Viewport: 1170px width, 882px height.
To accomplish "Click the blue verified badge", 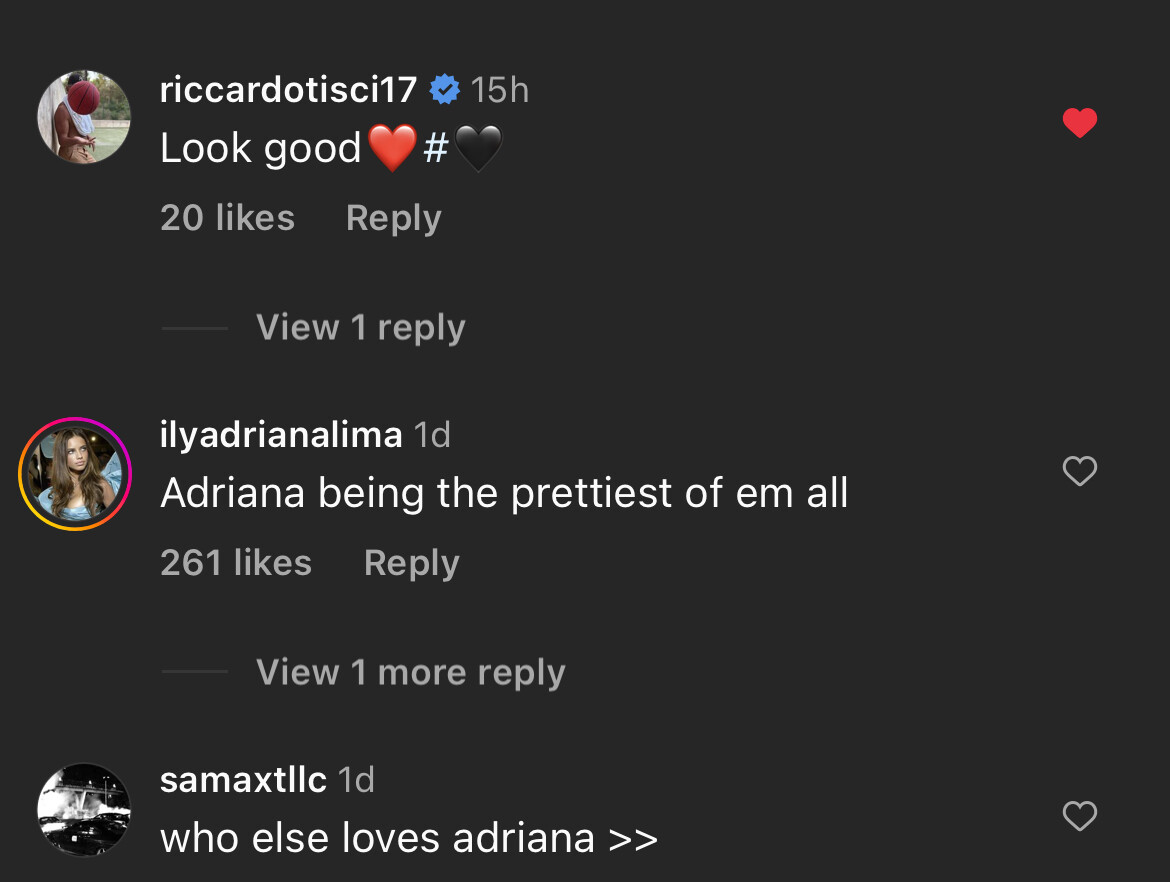I will [444, 91].
